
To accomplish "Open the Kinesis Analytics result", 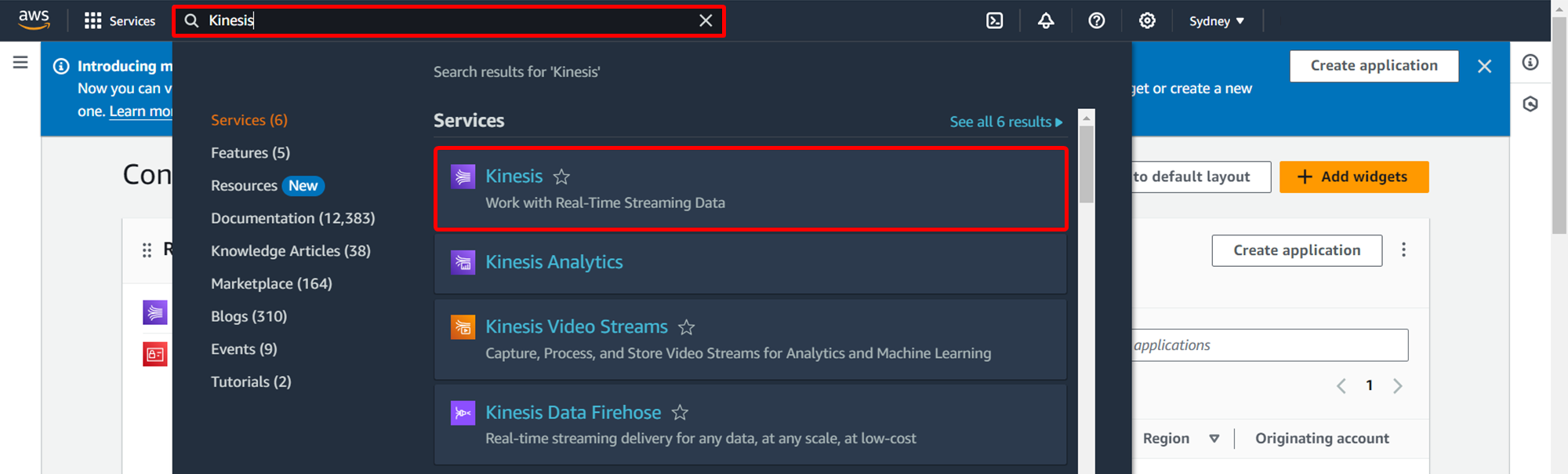I will point(750,263).
